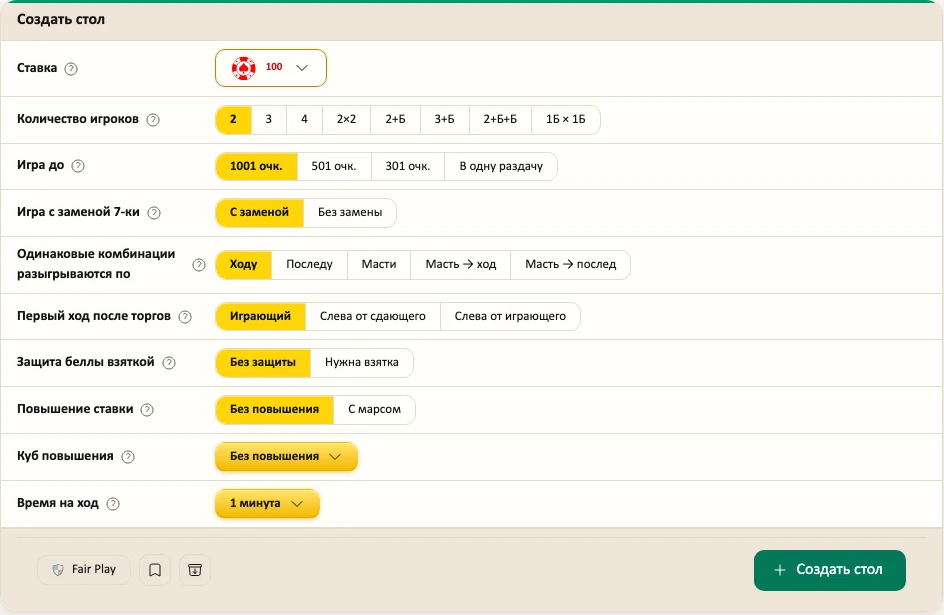Click the bookmark icon button
The height and width of the screenshot is (615, 944).
pos(155,570)
